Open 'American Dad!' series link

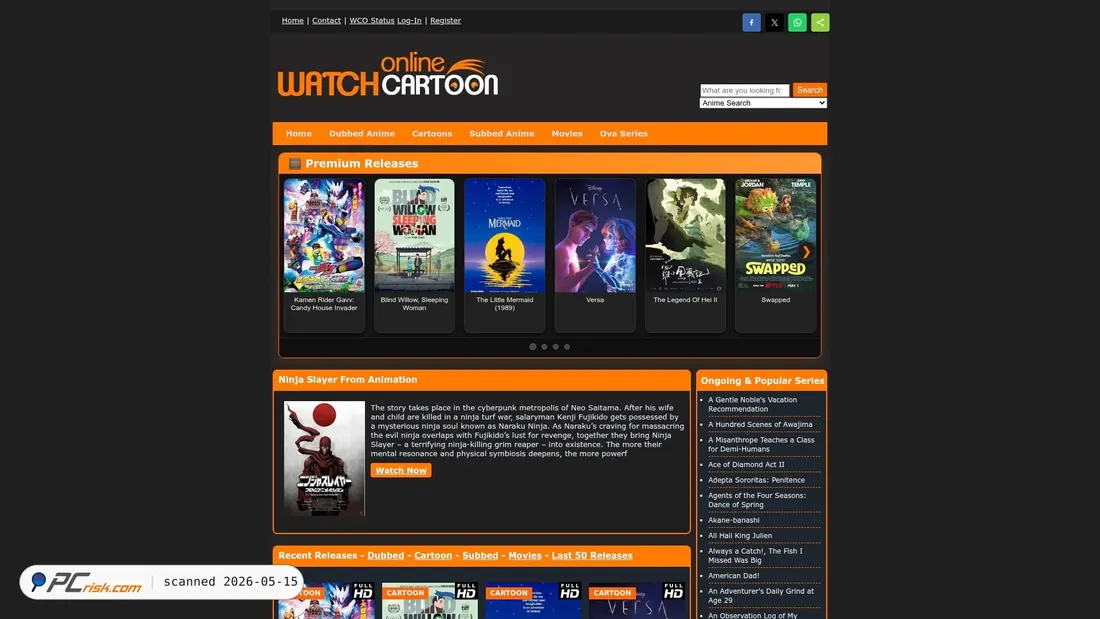point(733,575)
